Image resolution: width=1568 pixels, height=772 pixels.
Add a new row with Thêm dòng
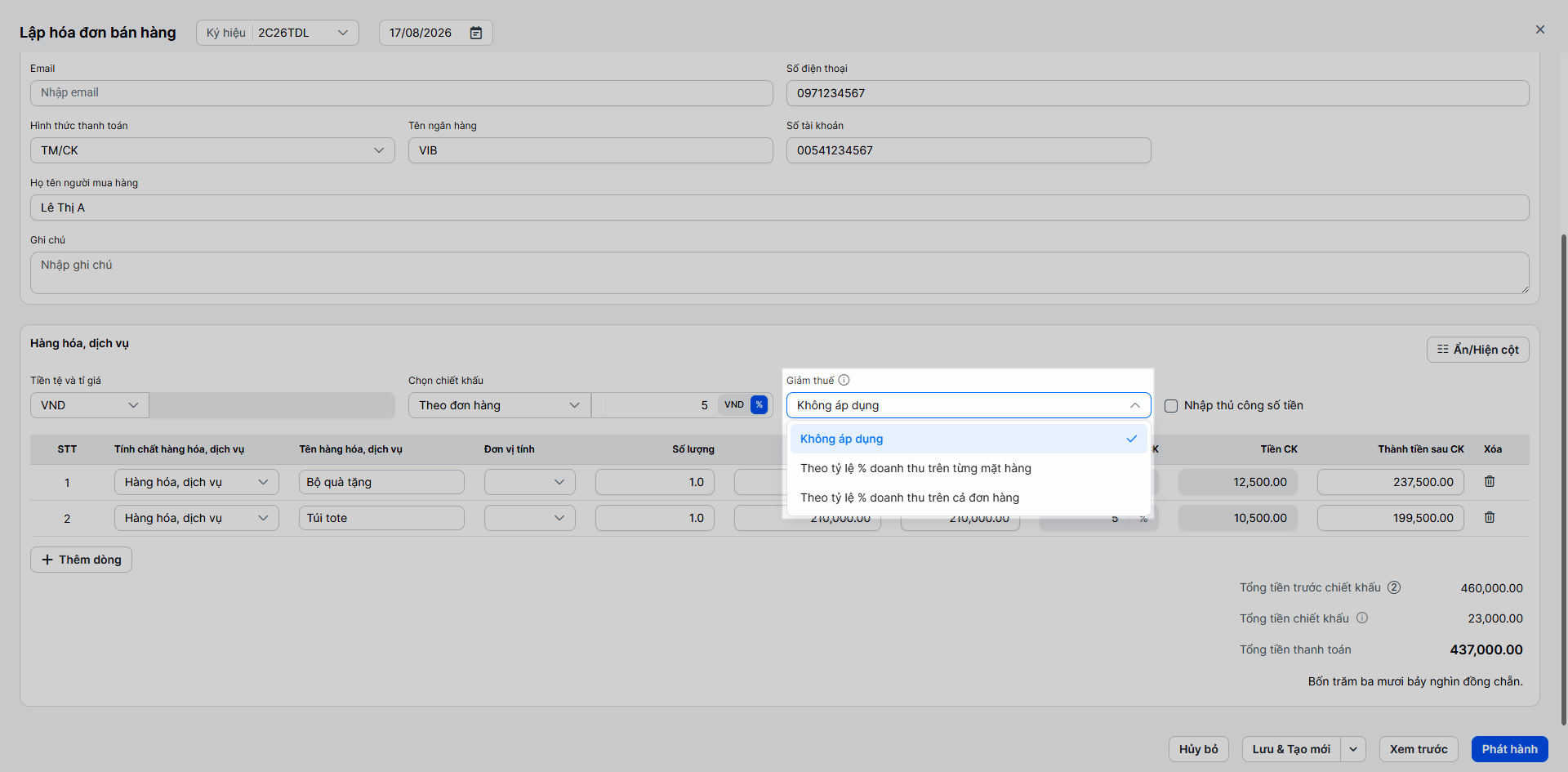[x=81, y=560]
